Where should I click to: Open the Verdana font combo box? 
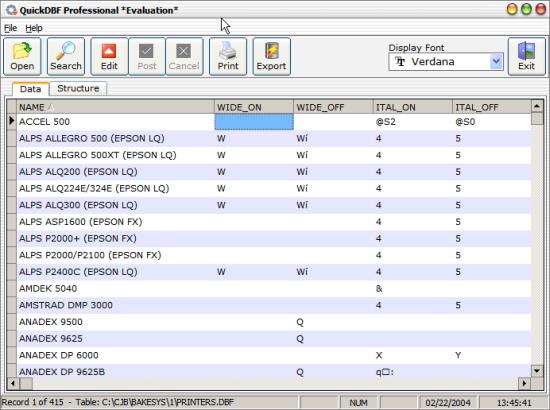[x=446, y=62]
